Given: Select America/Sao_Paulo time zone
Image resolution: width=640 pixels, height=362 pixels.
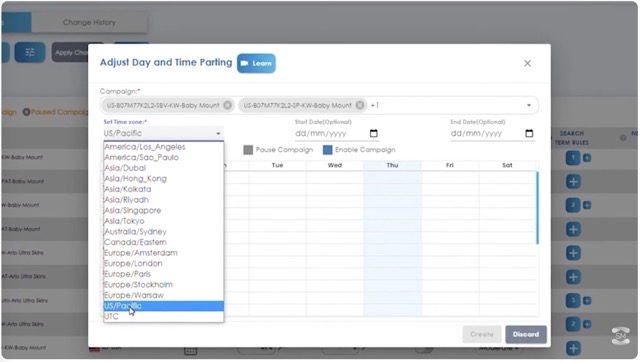Looking at the screenshot, I should 163,158.
